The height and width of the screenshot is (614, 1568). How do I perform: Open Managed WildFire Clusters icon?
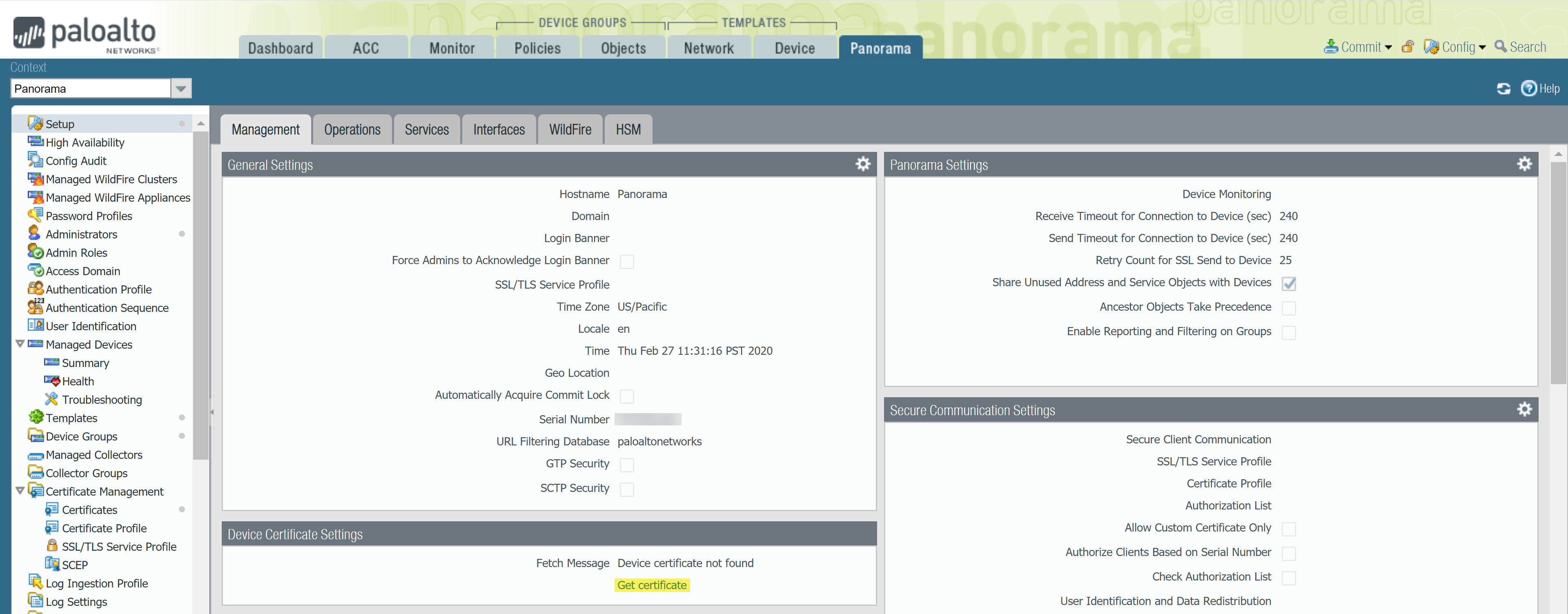[35, 179]
